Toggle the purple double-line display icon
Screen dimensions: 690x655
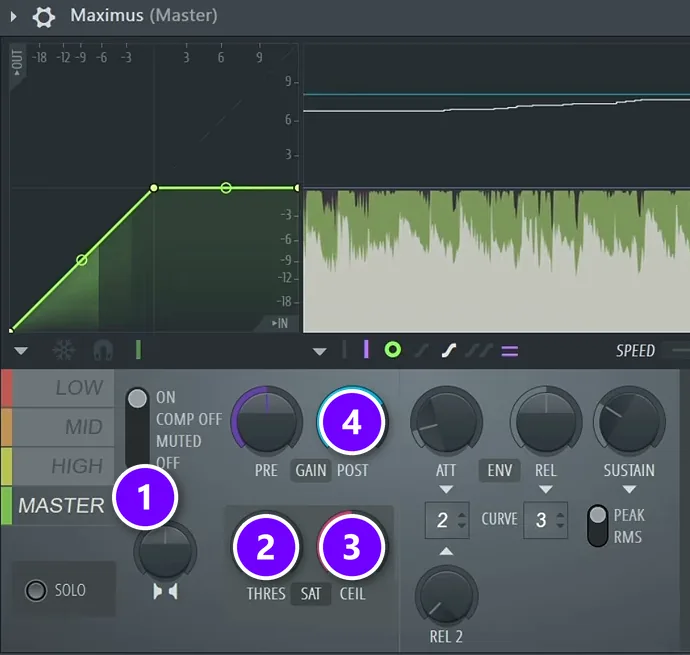[x=510, y=351]
